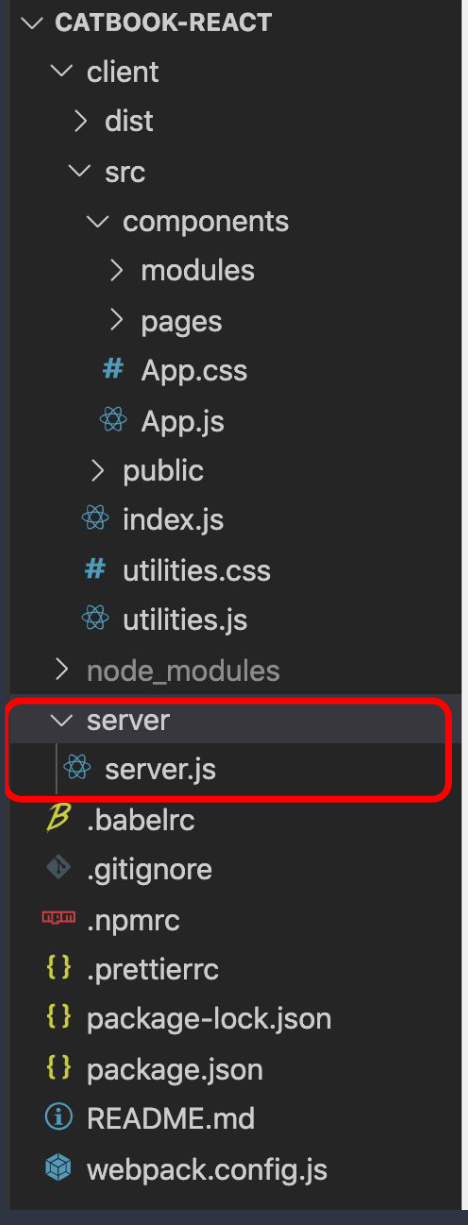The height and width of the screenshot is (1225, 468).
Task: Collapse the CATBOOK-REACT root folder
Action: [32, 22]
